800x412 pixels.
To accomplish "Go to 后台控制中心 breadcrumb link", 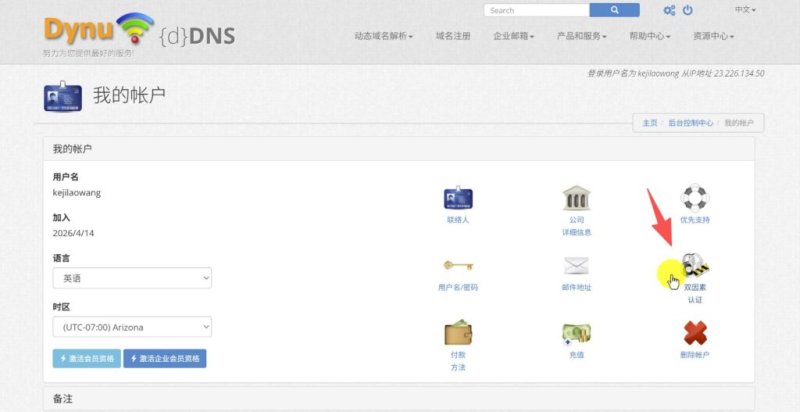I will [691, 123].
